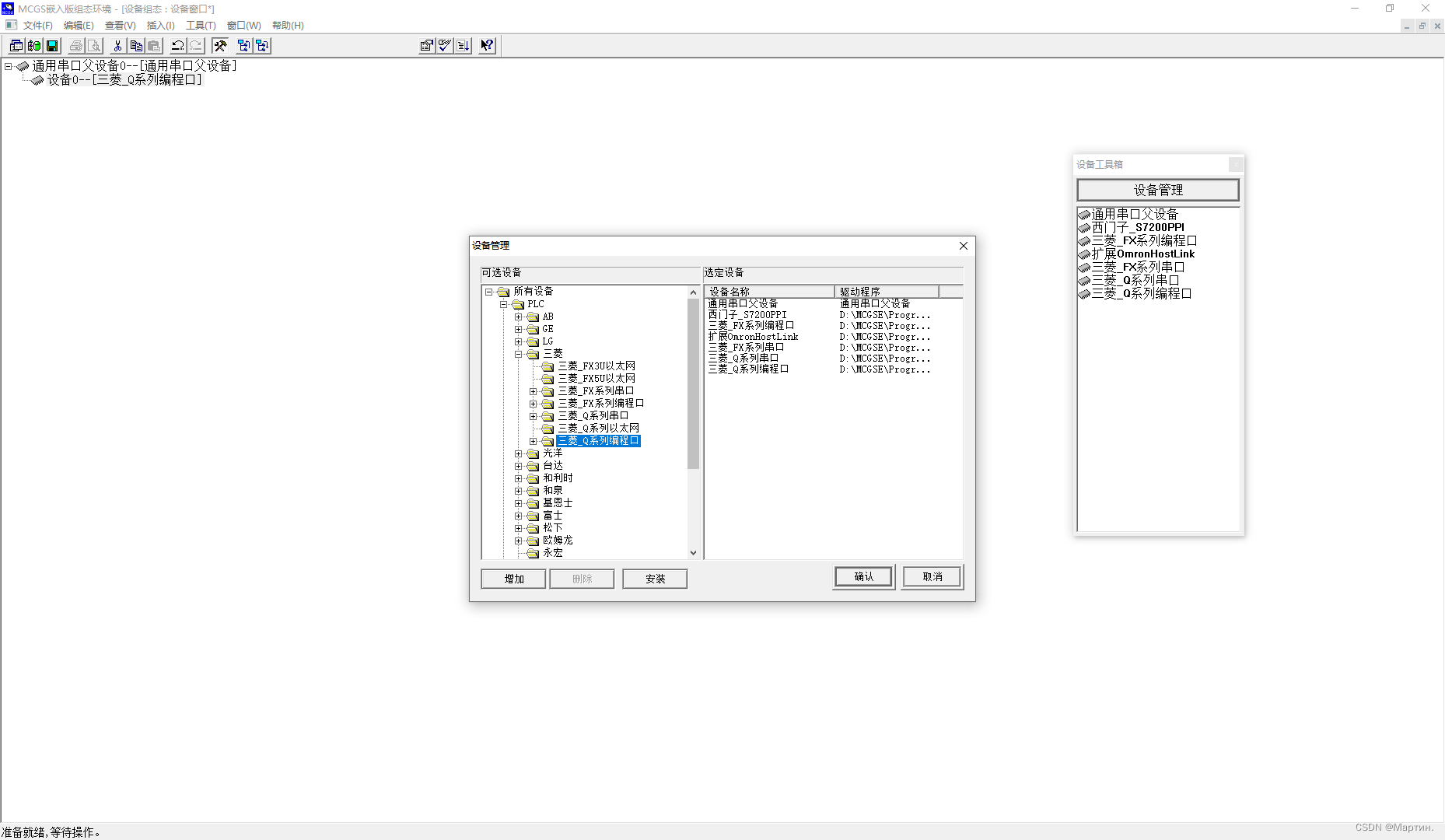This screenshot has height=840, width=1445.
Task: Collapse the 所有设备 root node
Action: tap(488, 292)
